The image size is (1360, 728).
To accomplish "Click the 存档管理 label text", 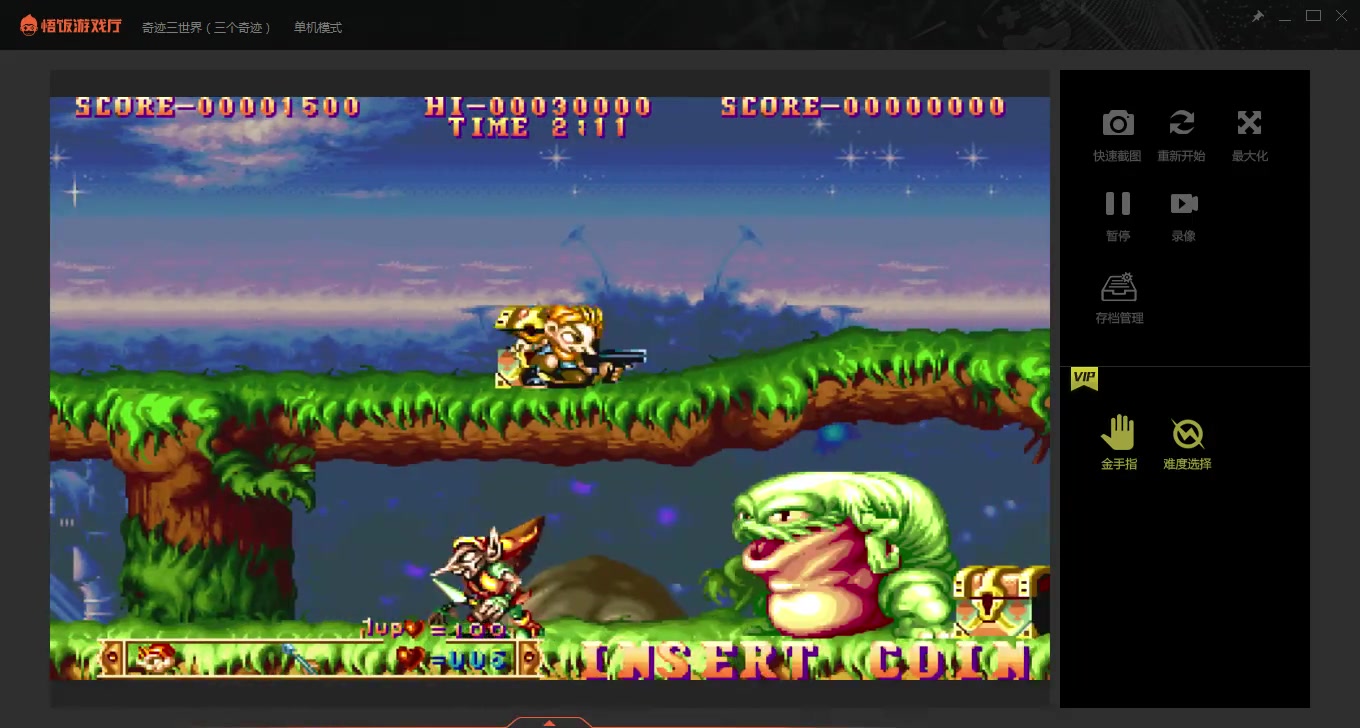I will click(x=1119, y=319).
